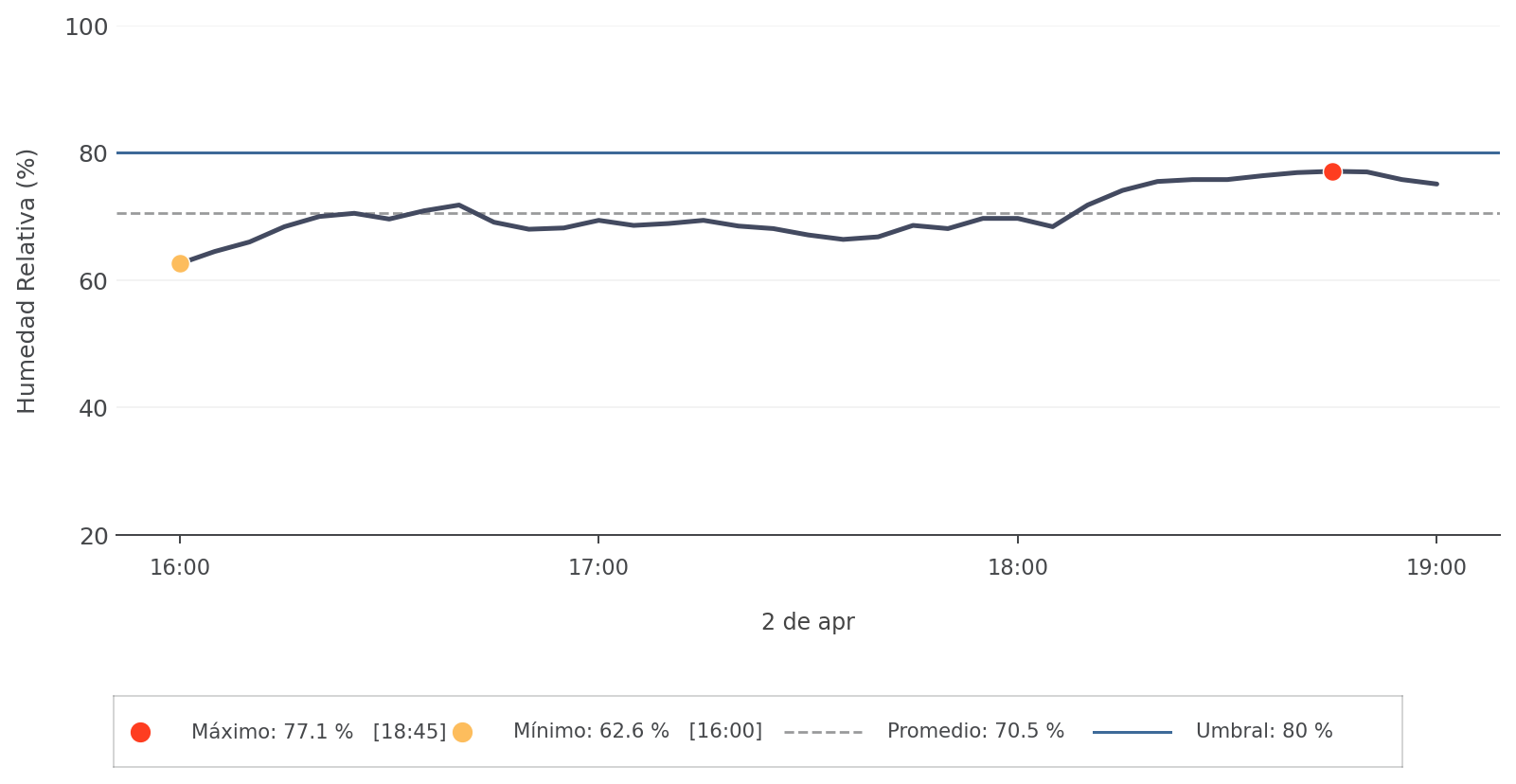The height and width of the screenshot is (784, 1516).
Task: Click the 20 value on the vertical axis
Action: click(93, 537)
